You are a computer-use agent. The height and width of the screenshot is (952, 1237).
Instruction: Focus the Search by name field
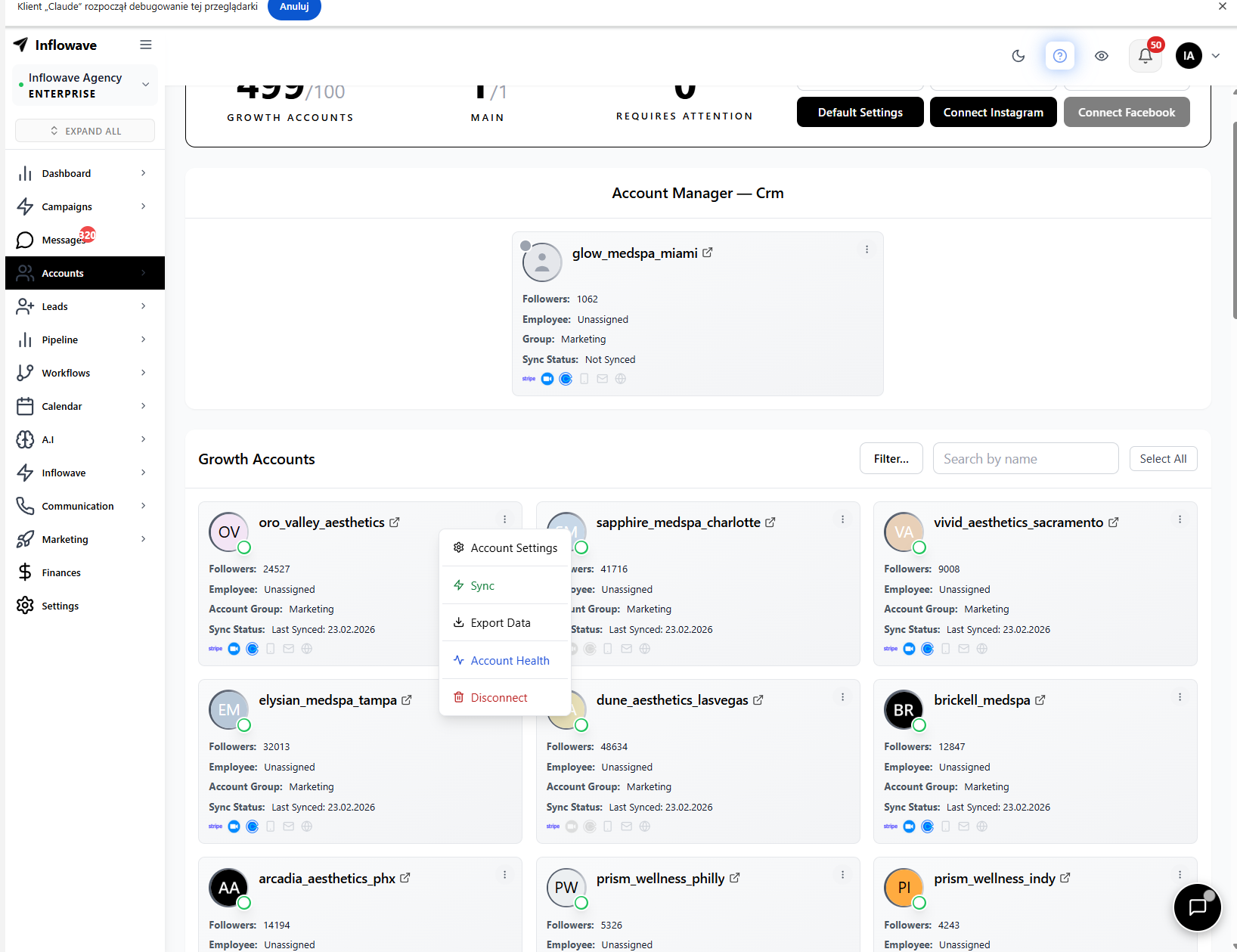(x=1025, y=459)
